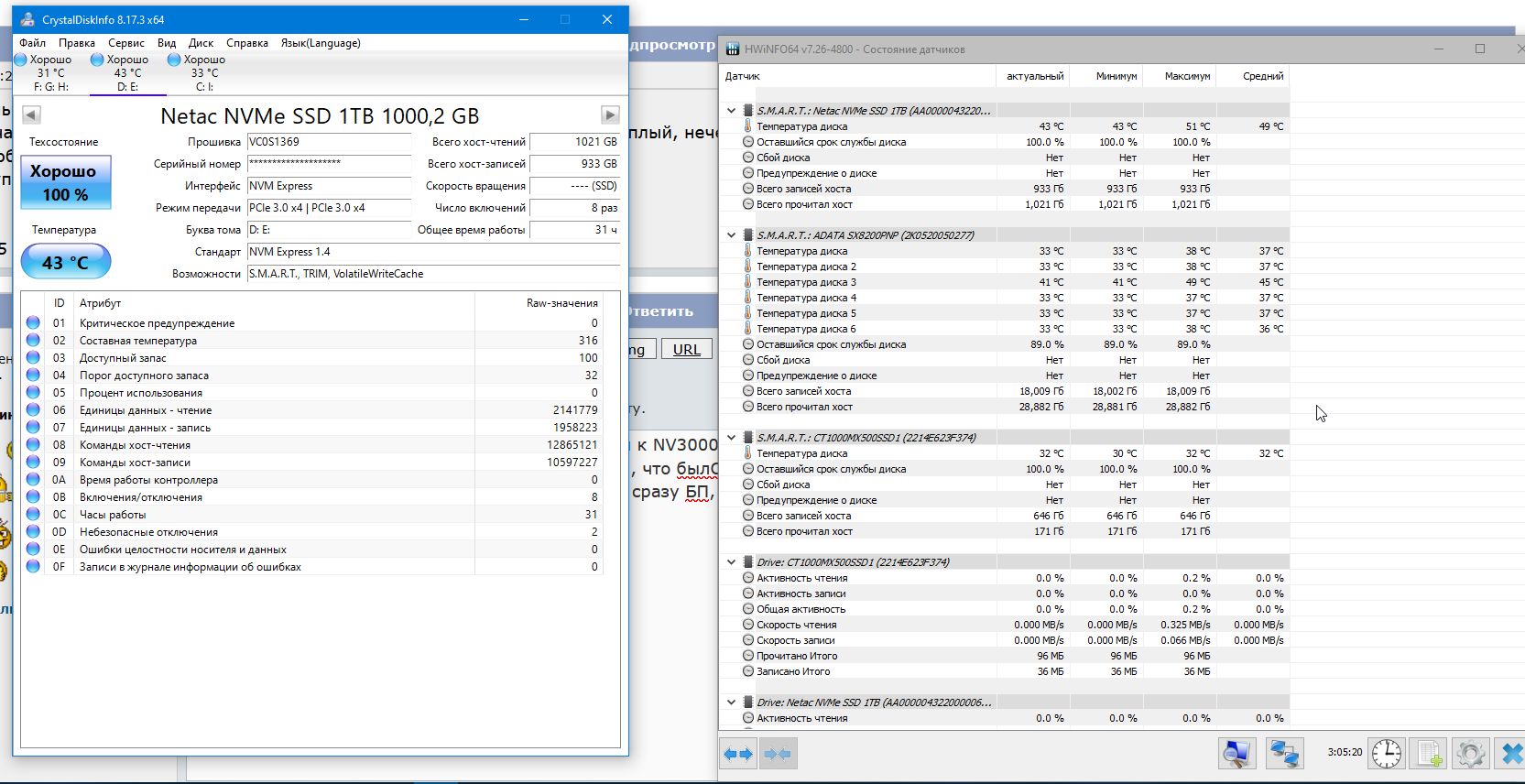
Task: Click the expand sensor columns arrows icon in HWiNFO
Action: coord(738,754)
